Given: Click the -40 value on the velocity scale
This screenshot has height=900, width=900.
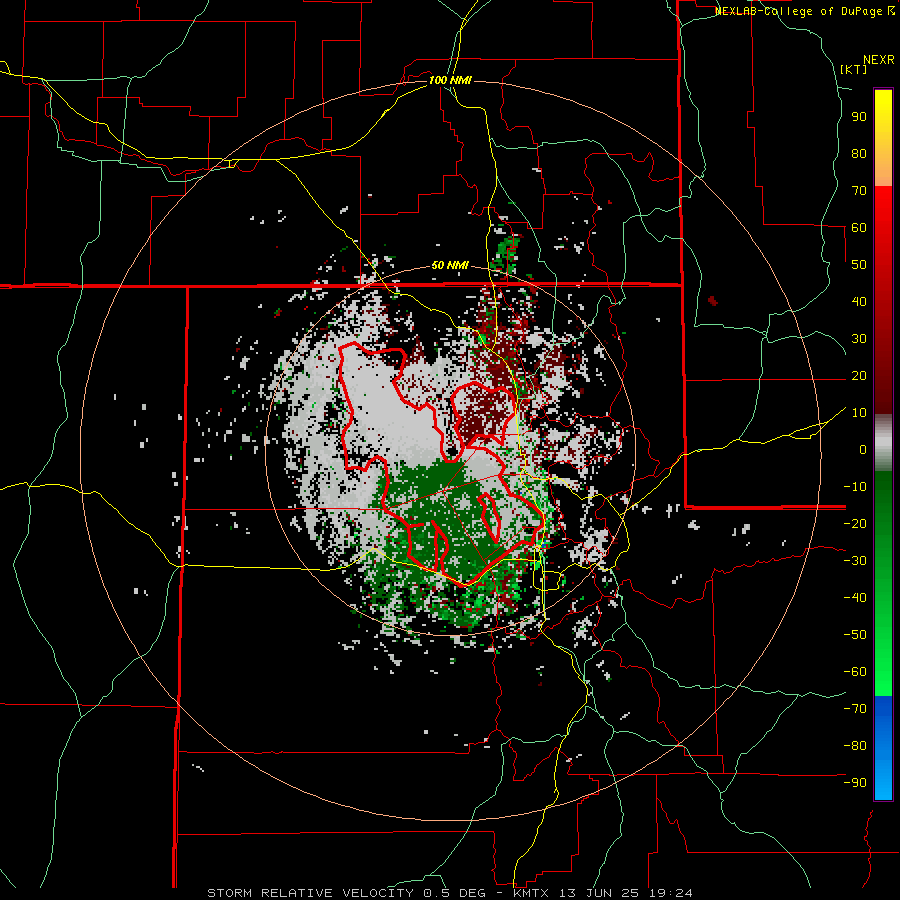Looking at the screenshot, I should tap(855, 598).
